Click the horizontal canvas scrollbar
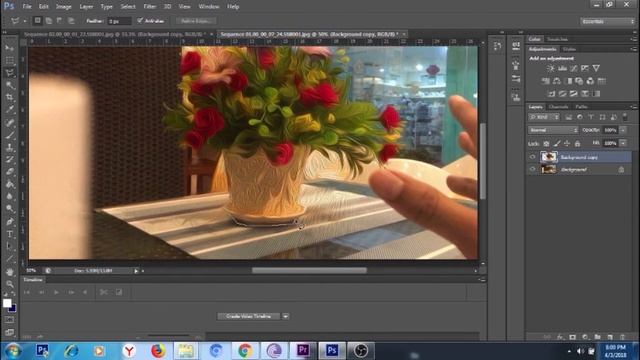640x360 pixels. point(309,270)
